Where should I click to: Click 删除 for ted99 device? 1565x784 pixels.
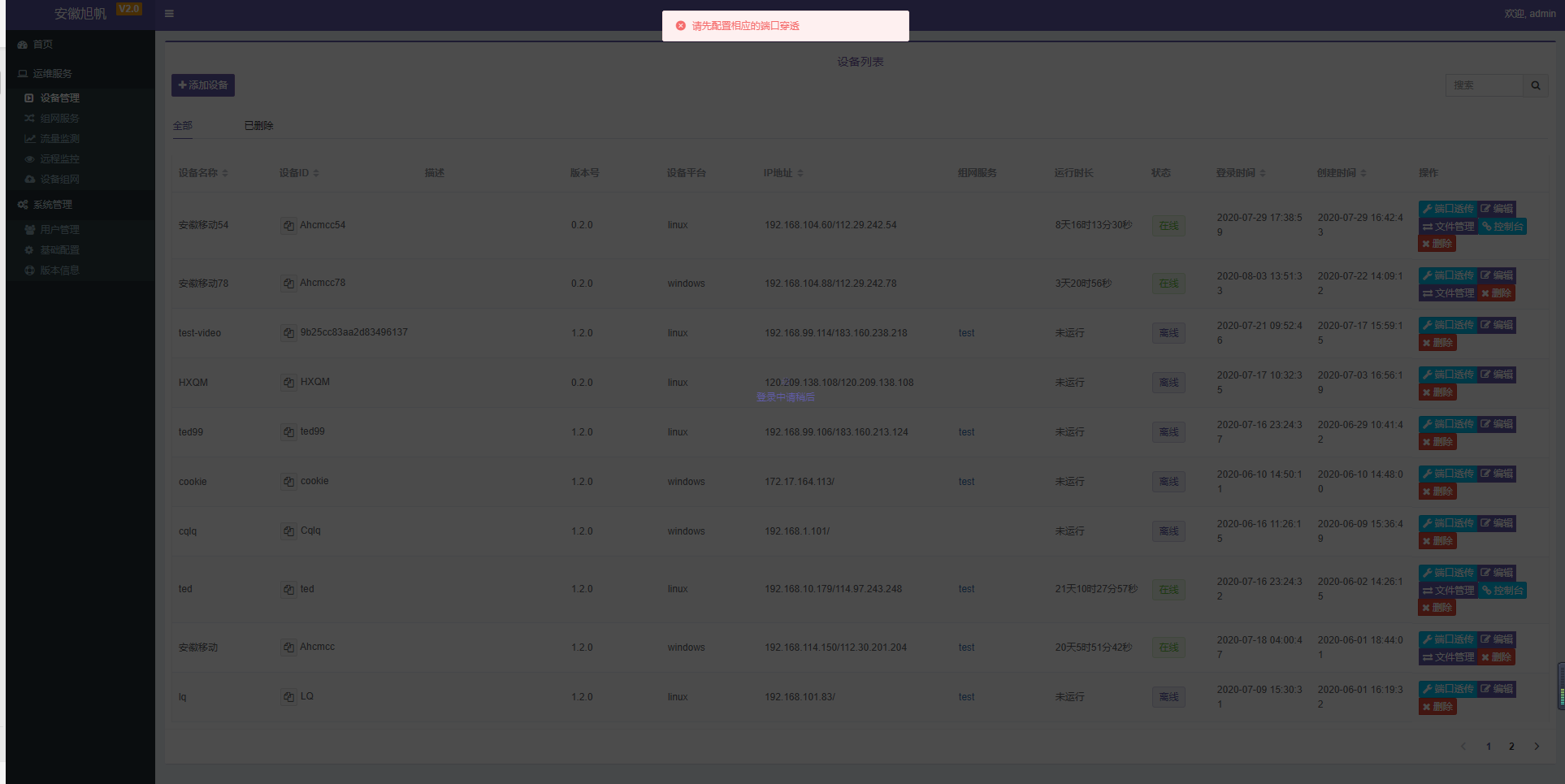[x=1437, y=442]
